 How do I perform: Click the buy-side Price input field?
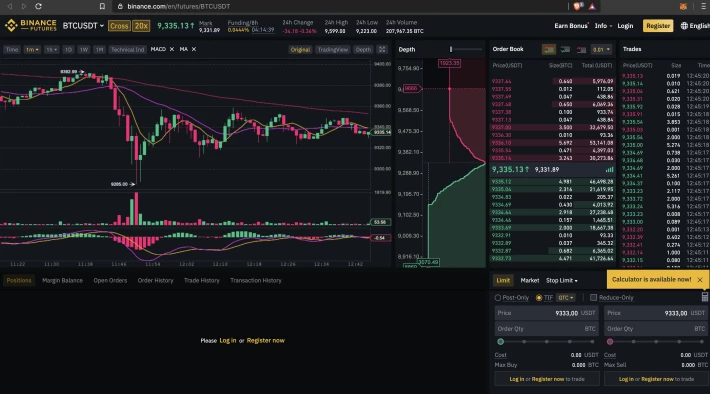coord(547,313)
